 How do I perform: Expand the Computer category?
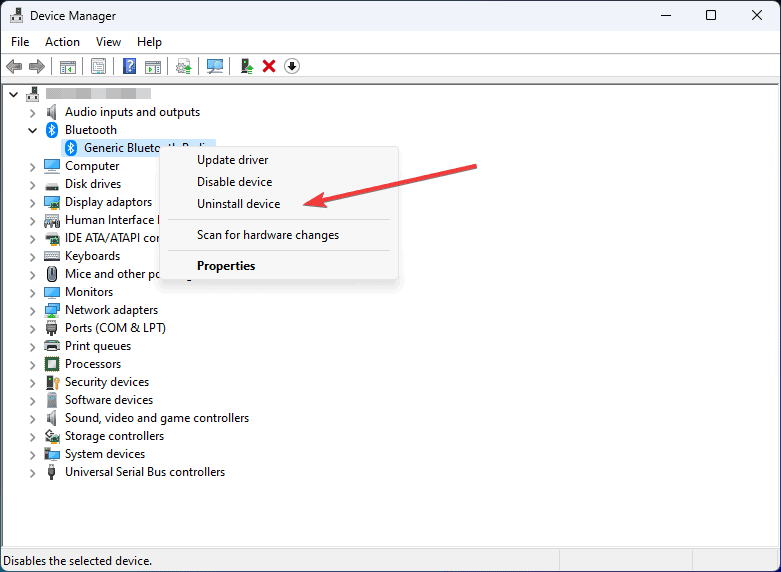point(32,167)
